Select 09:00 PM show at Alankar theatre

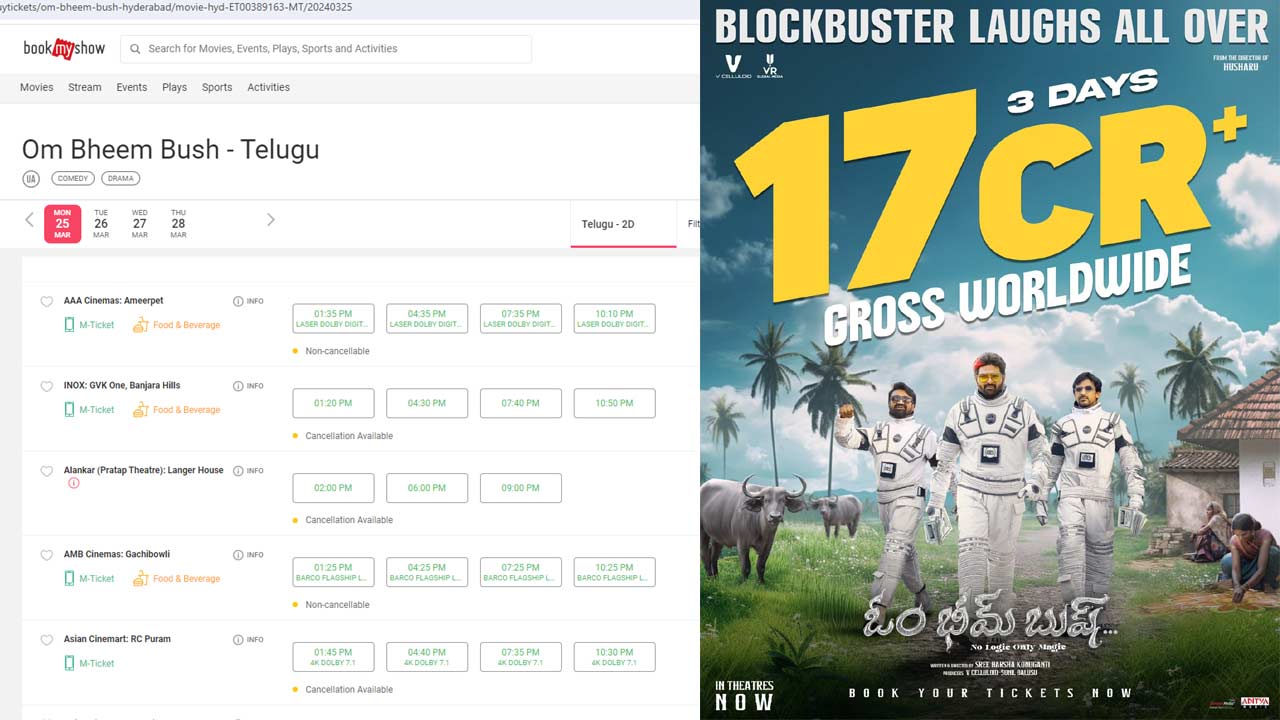tap(520, 488)
